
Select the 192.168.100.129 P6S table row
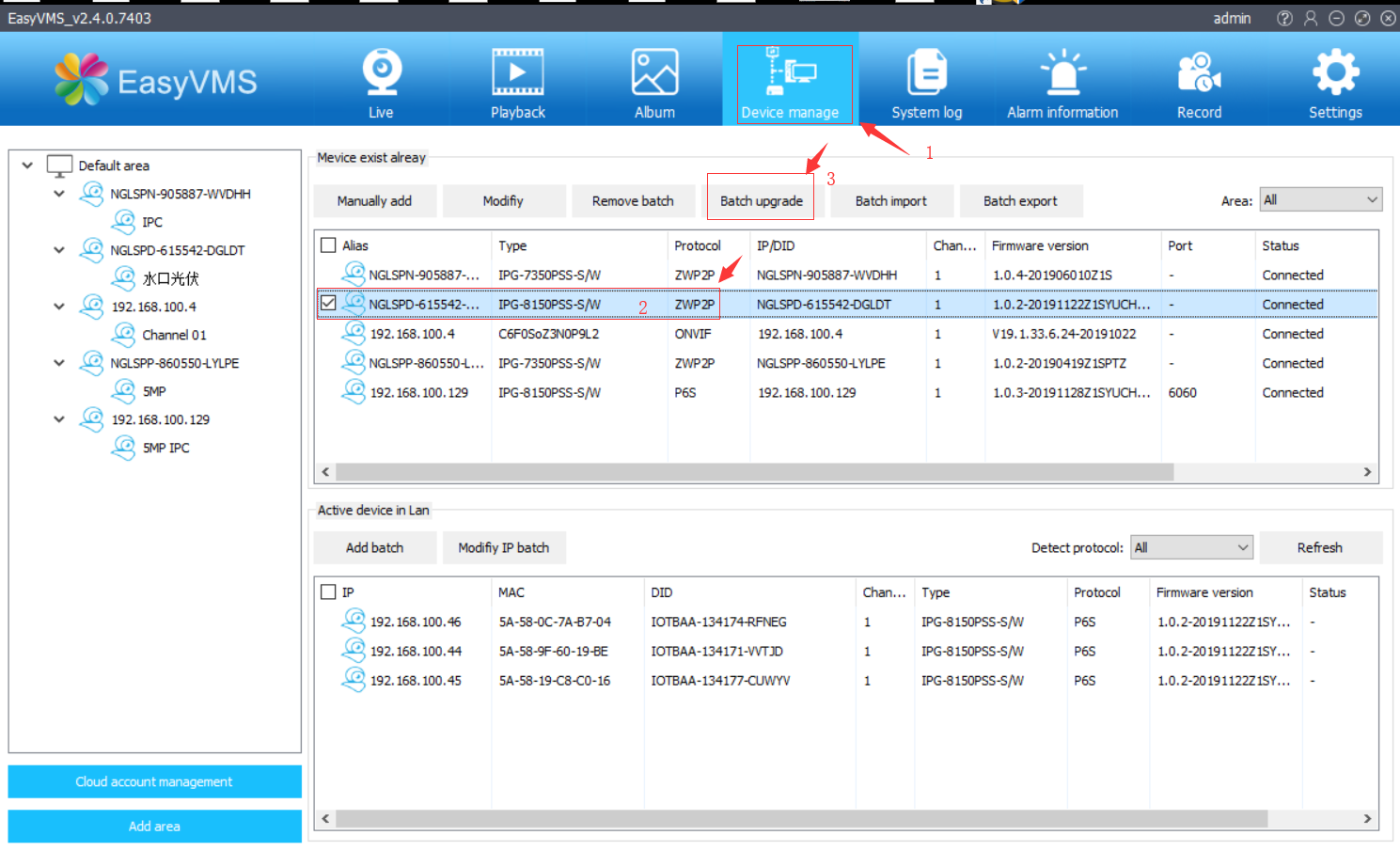pyautogui.click(x=846, y=392)
